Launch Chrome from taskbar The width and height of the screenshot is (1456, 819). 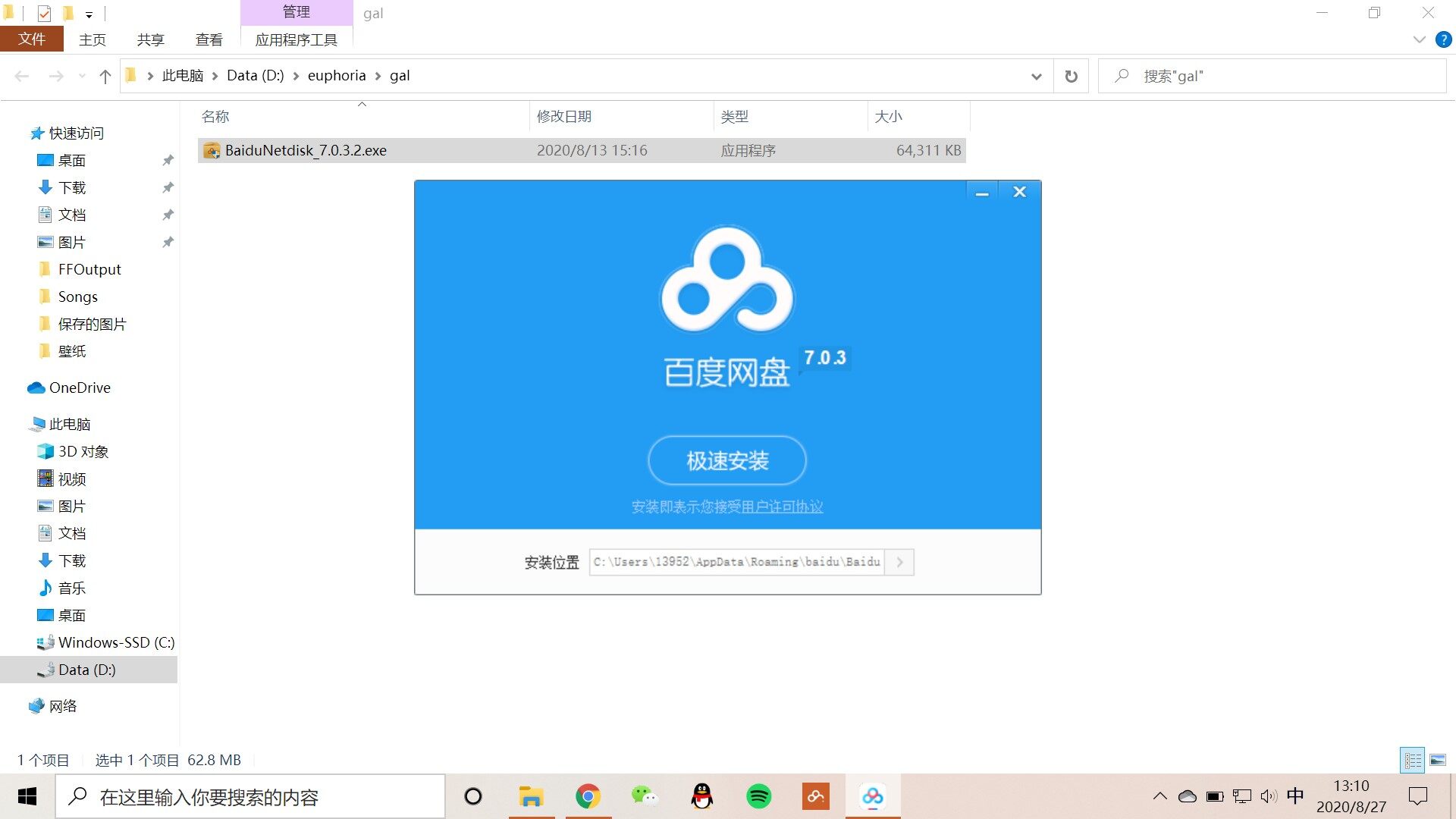[588, 796]
